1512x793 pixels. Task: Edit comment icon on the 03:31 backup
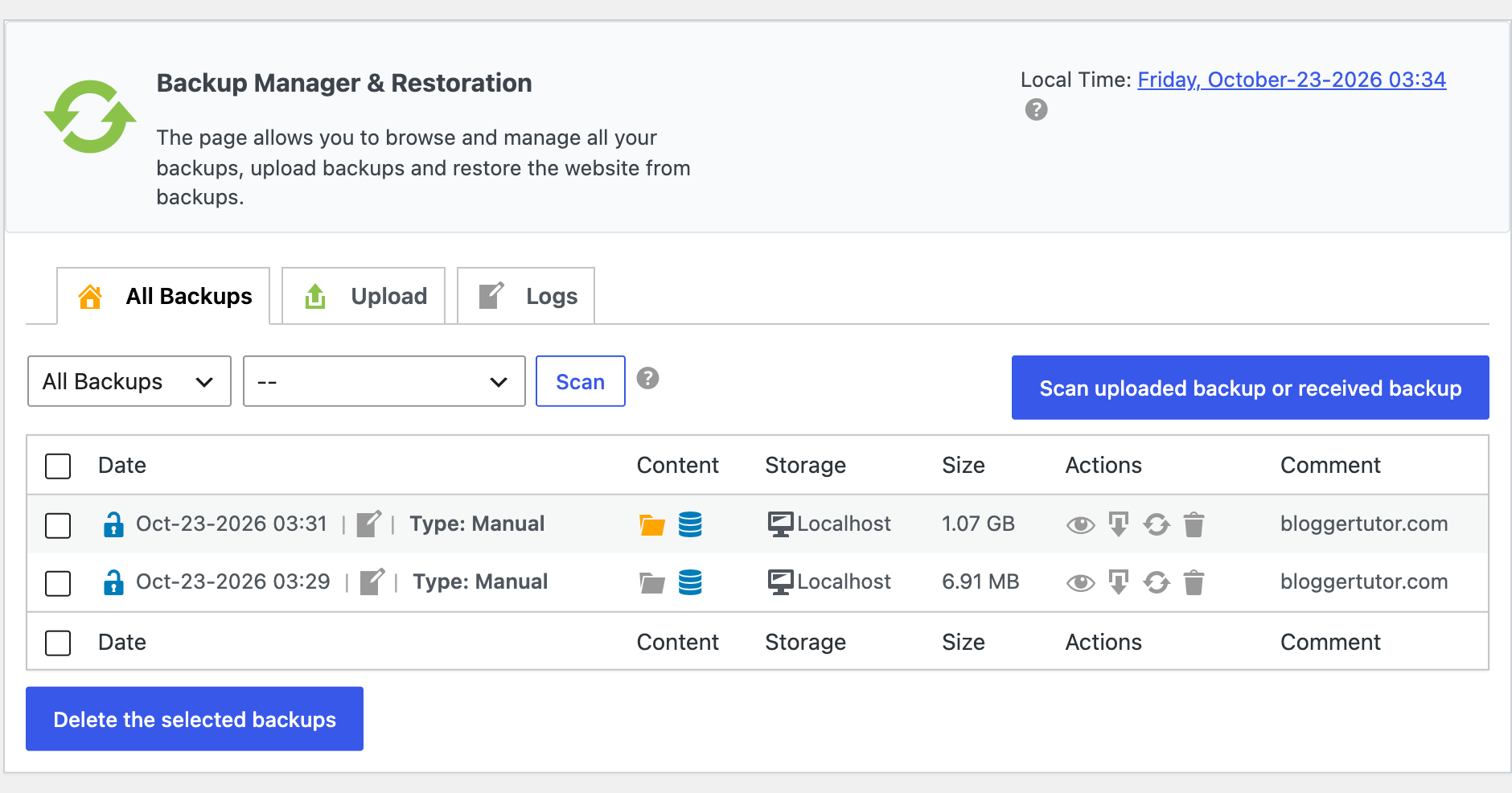pyautogui.click(x=369, y=524)
